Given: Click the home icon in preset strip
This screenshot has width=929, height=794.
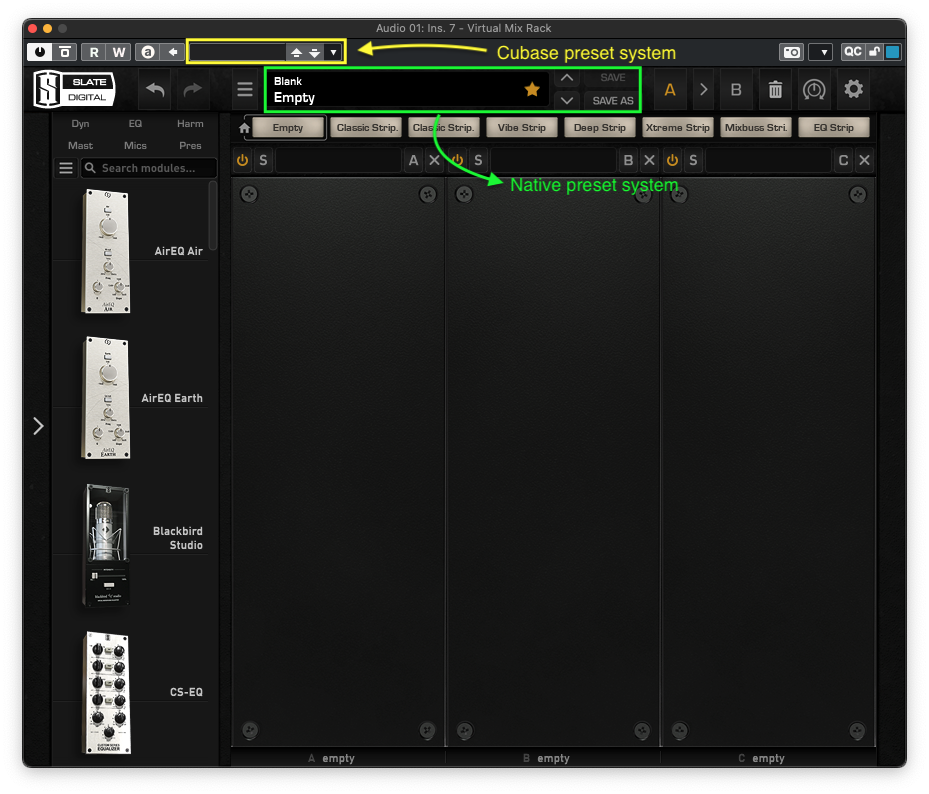Looking at the screenshot, I should click(x=244, y=128).
